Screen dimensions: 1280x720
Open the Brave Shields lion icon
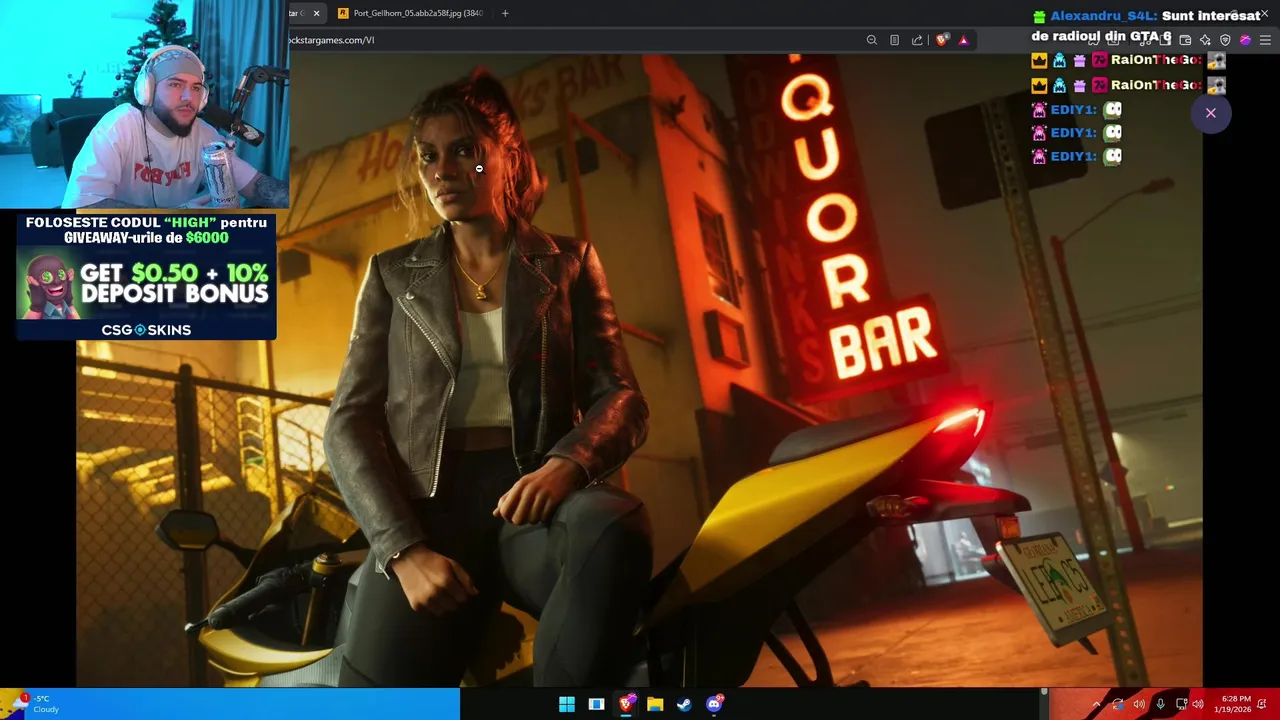coord(941,40)
